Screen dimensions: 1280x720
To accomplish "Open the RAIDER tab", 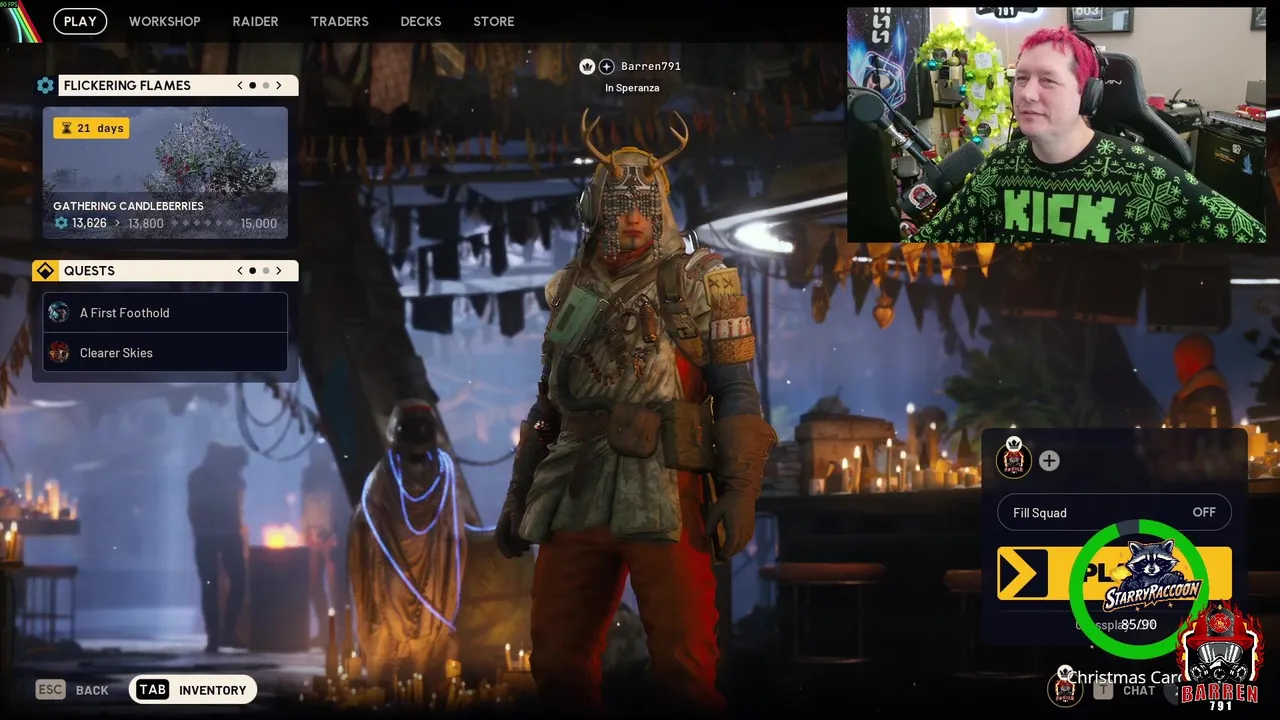I will [x=255, y=21].
